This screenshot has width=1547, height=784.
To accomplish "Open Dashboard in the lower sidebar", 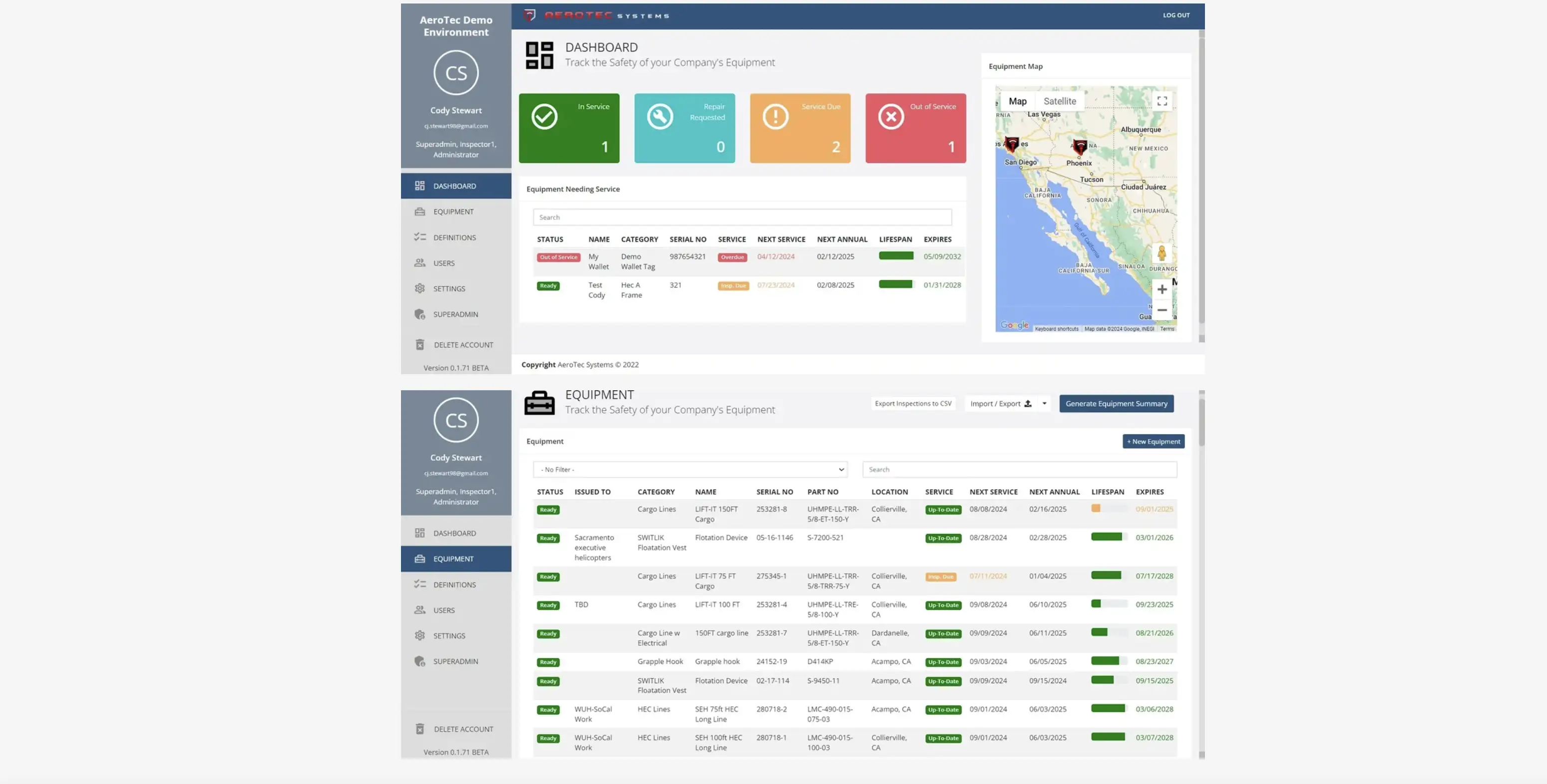I will [456, 533].
